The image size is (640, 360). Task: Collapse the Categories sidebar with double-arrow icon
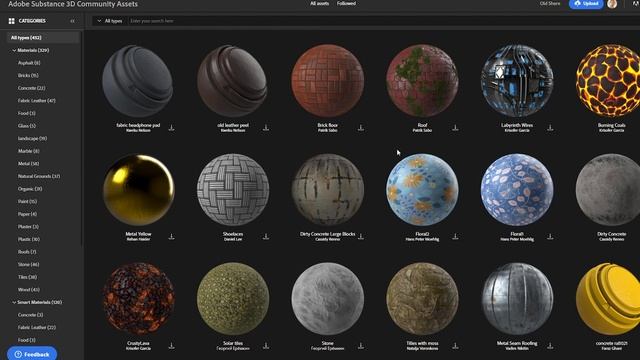(72, 21)
